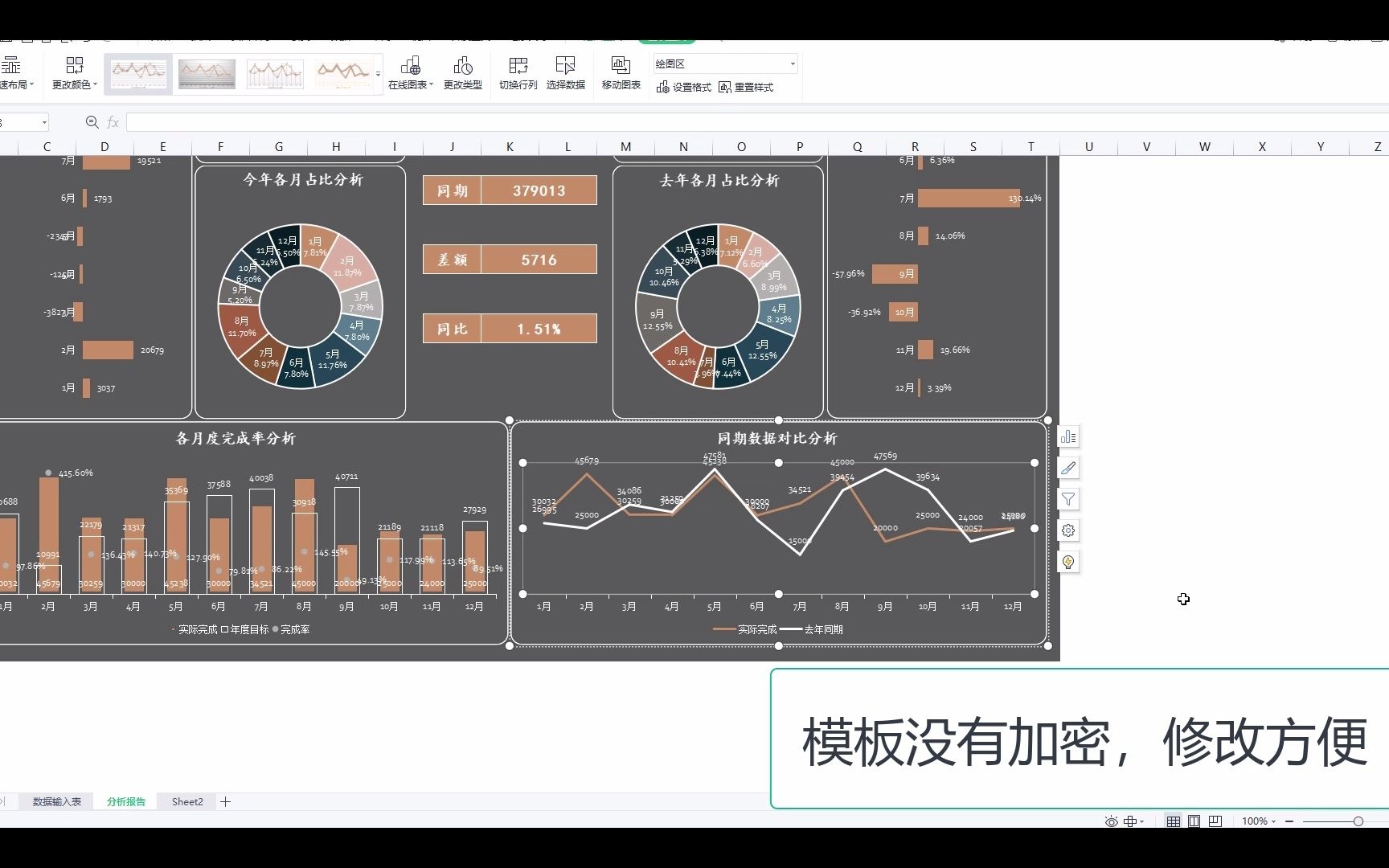
Task: Click into the formula bar input
Action: (756, 122)
